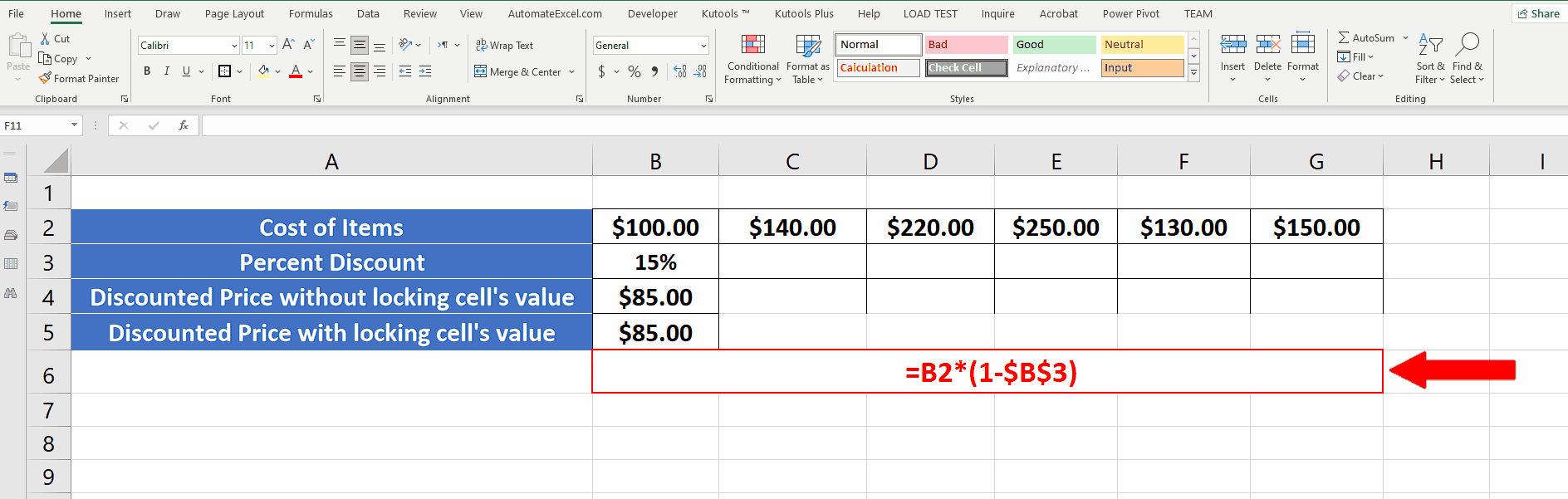Open Sort & Filter
Screen dimensions: 1568x499
click(x=1430, y=58)
